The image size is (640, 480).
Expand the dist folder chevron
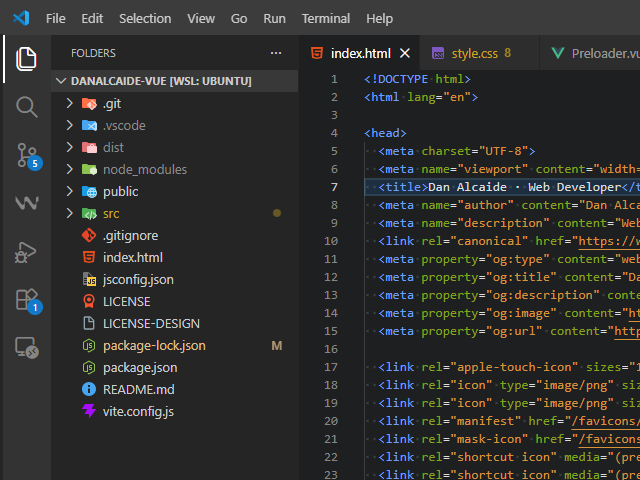click(x=70, y=148)
